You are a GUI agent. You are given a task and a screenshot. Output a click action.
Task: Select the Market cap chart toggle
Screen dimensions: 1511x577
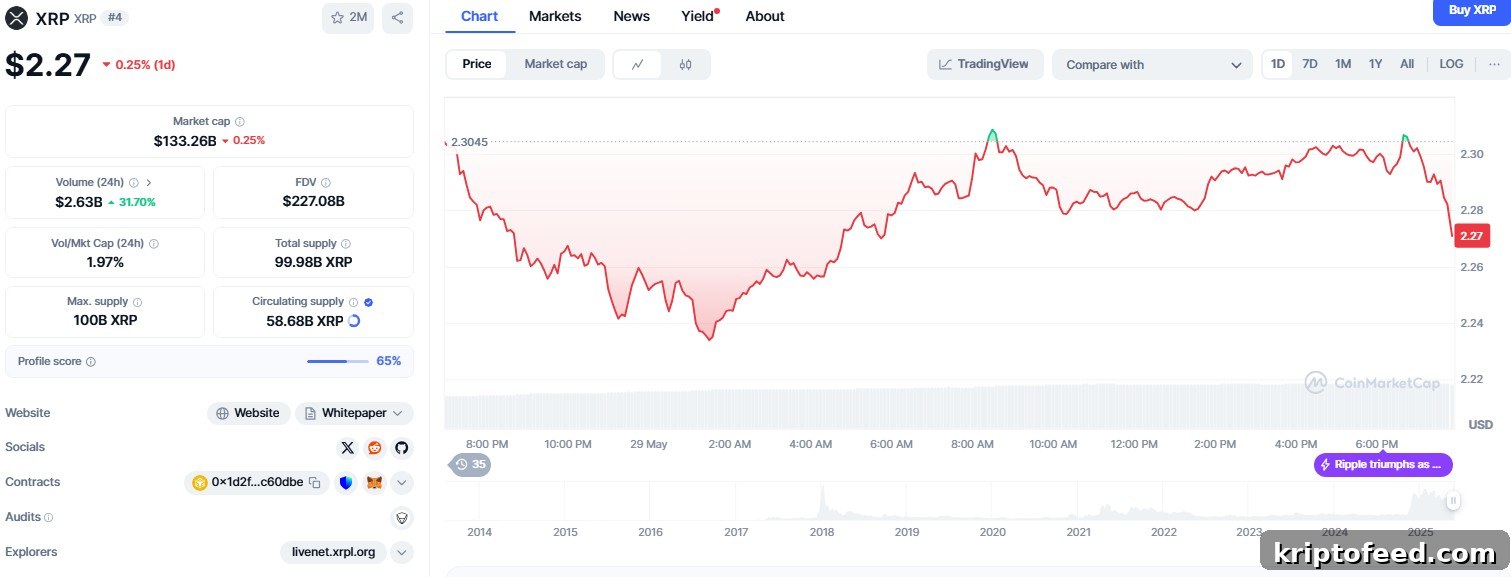[556, 64]
